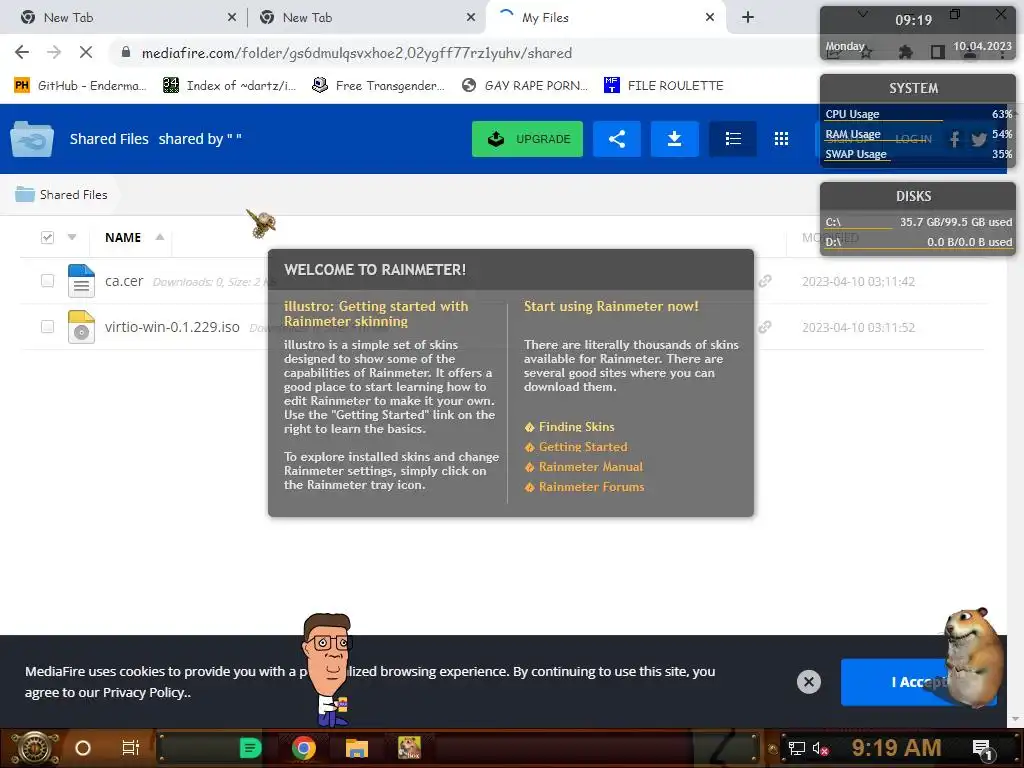The image size is (1024, 768).
Task: Open the MediaFire Facebook icon
Action: click(954, 138)
